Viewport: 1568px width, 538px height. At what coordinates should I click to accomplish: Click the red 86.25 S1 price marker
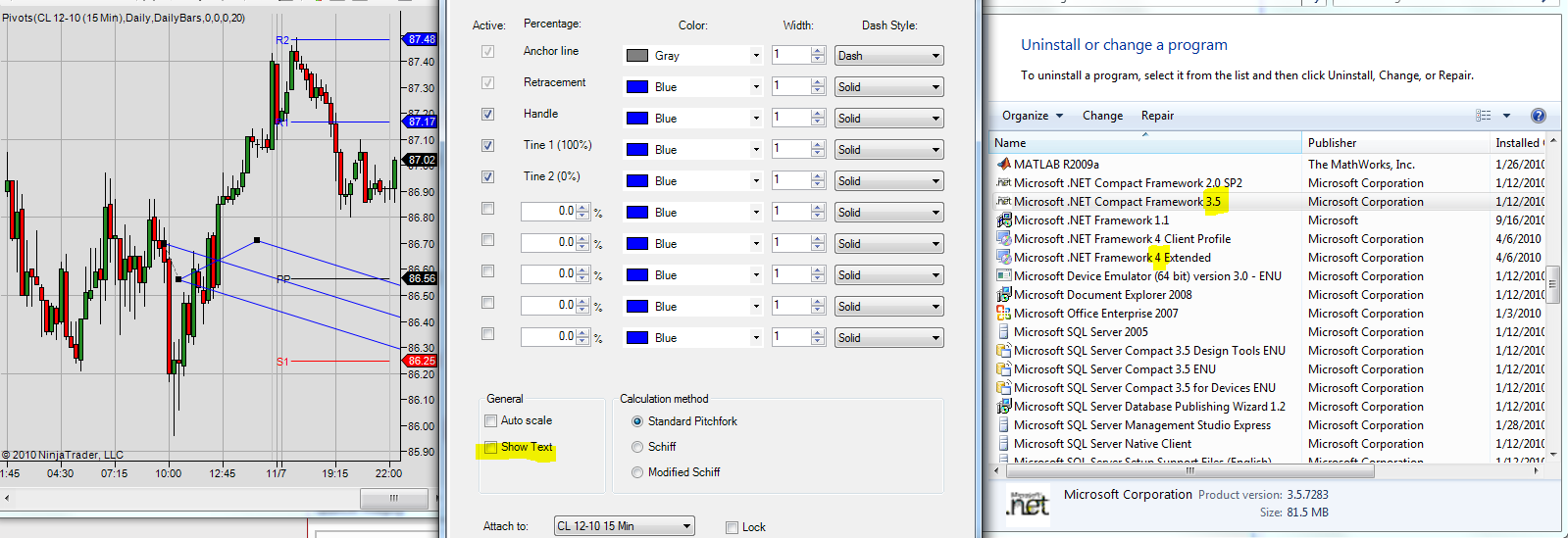pyautogui.click(x=421, y=361)
